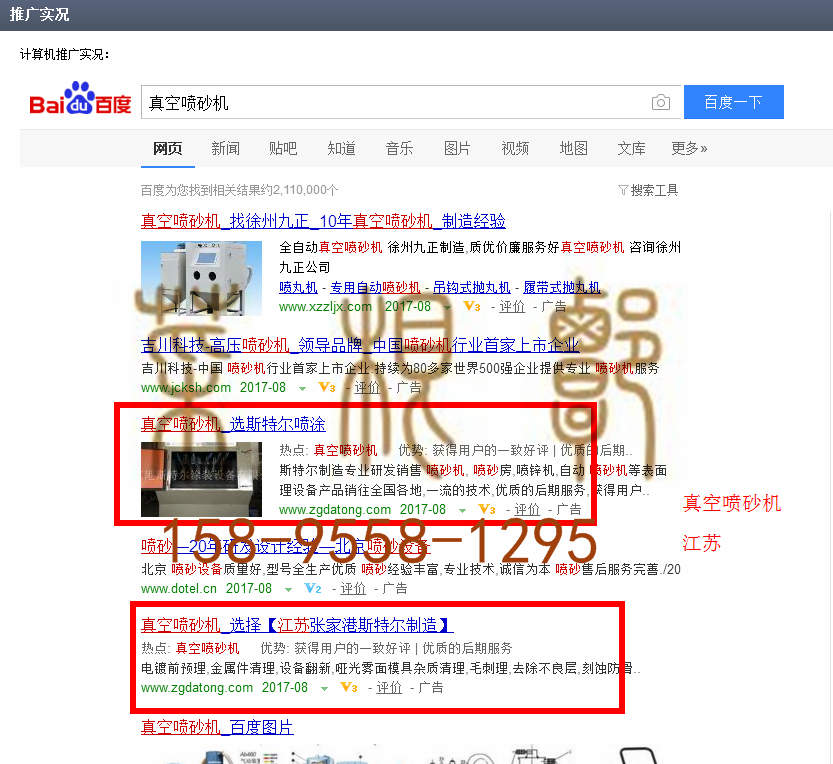Open the 音乐 tab
This screenshot has height=764, width=833.
399,148
